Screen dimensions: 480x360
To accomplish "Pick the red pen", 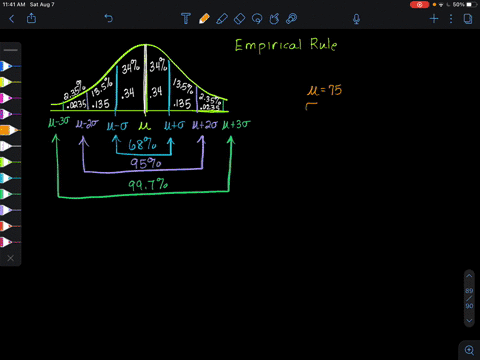I will 10,226.
